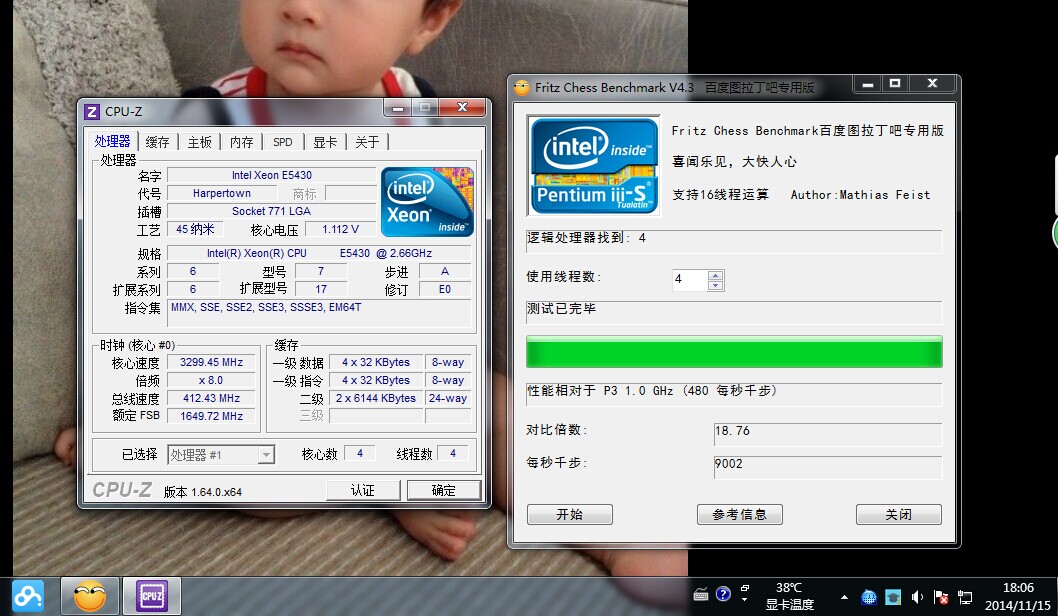
Task: Click the 修订 value "E0"
Action: (445, 289)
